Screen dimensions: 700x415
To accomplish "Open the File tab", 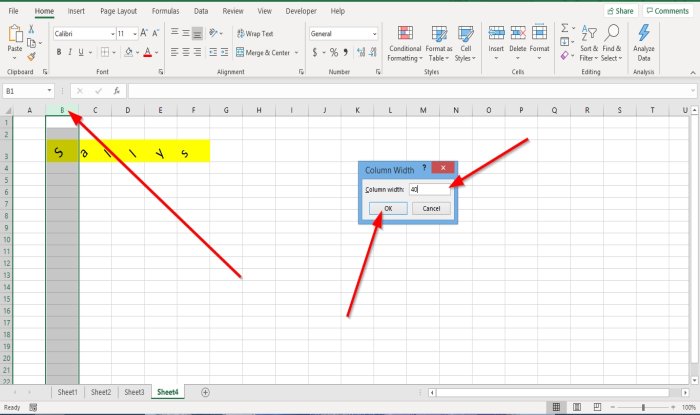I will [x=13, y=11].
